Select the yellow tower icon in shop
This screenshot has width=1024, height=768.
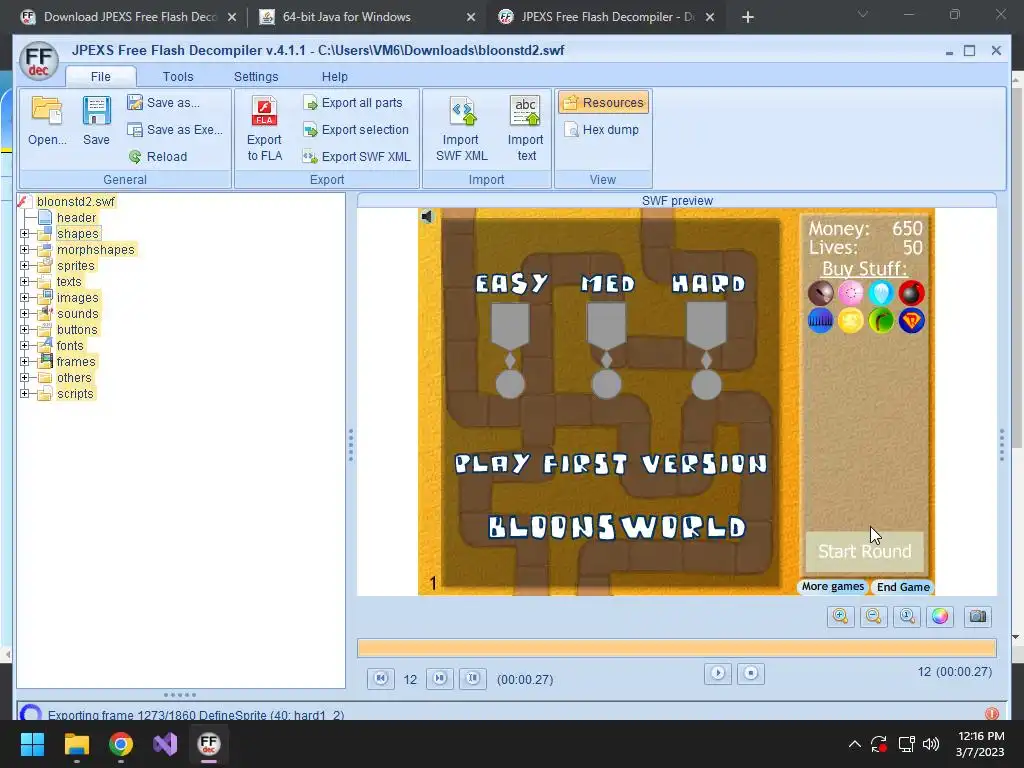(850, 321)
